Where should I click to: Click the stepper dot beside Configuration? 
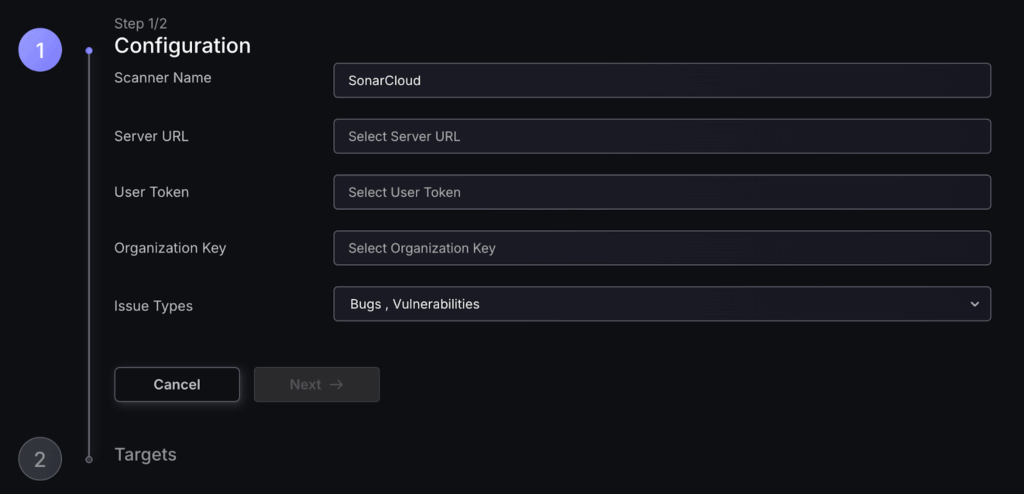click(x=89, y=50)
